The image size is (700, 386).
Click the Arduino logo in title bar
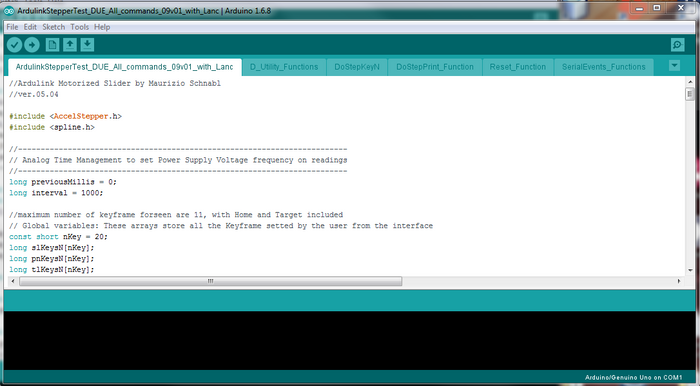pos(9,11)
